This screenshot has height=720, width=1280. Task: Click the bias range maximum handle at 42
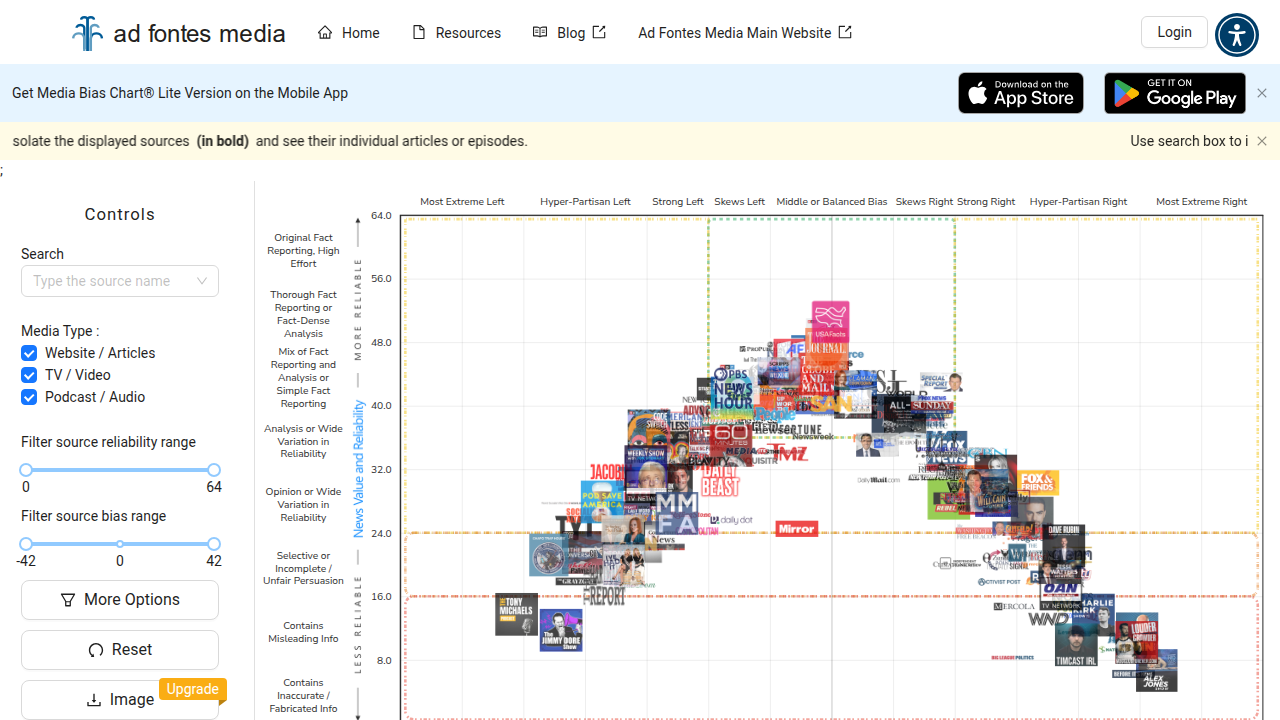[214, 544]
